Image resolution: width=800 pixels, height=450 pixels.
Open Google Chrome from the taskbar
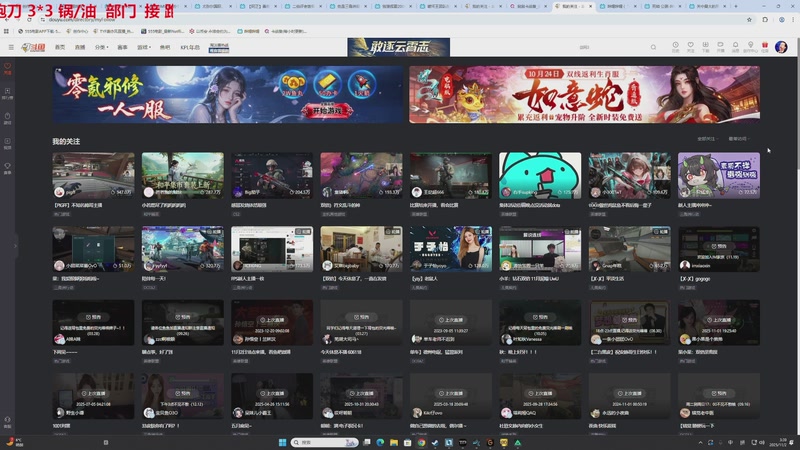(421, 442)
